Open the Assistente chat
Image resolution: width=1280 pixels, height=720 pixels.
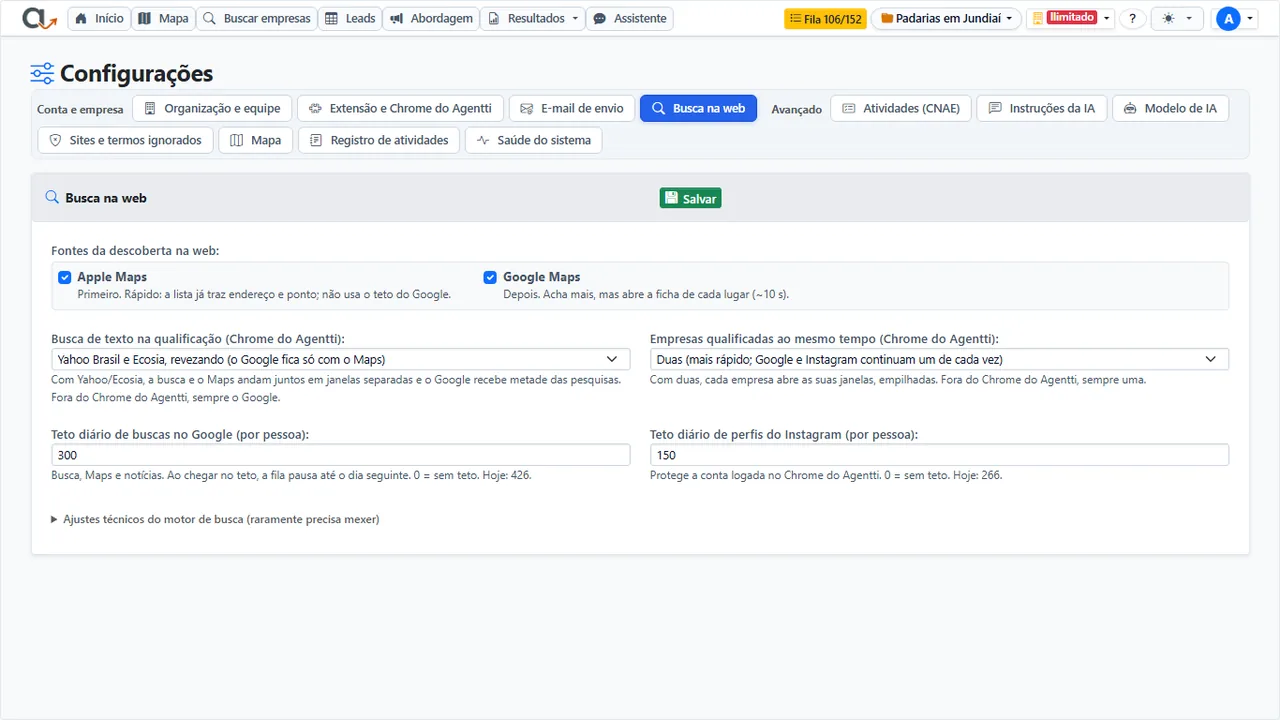click(629, 18)
